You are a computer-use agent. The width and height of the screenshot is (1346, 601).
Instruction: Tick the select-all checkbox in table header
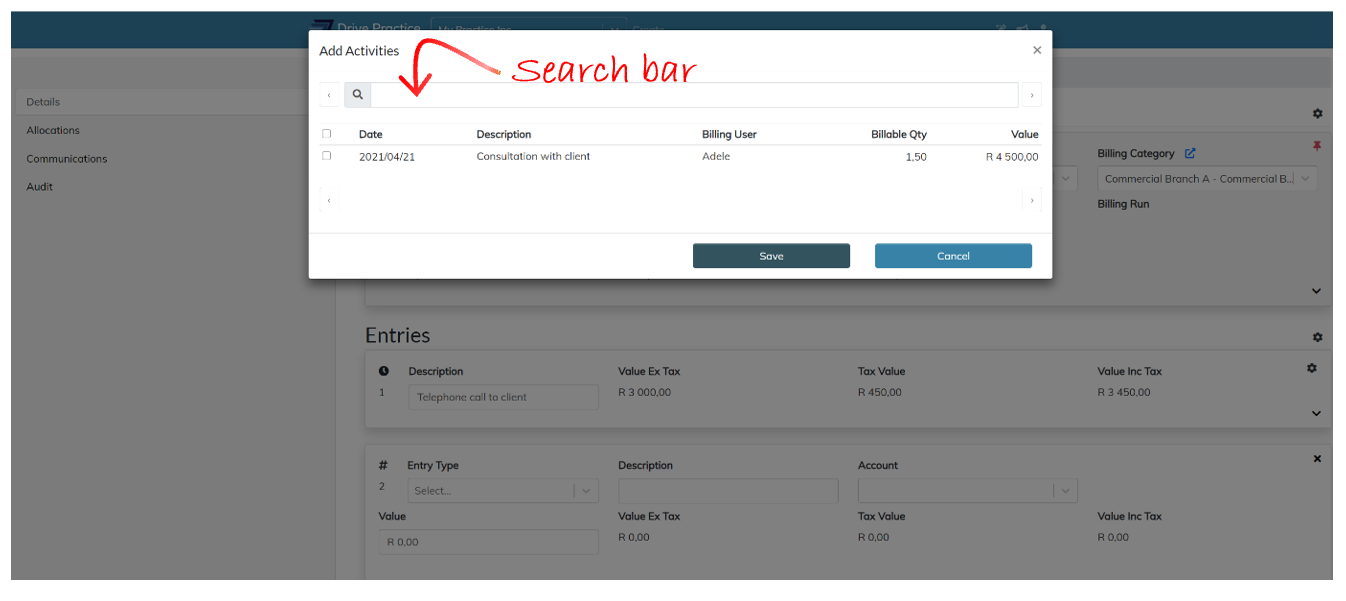[327, 134]
